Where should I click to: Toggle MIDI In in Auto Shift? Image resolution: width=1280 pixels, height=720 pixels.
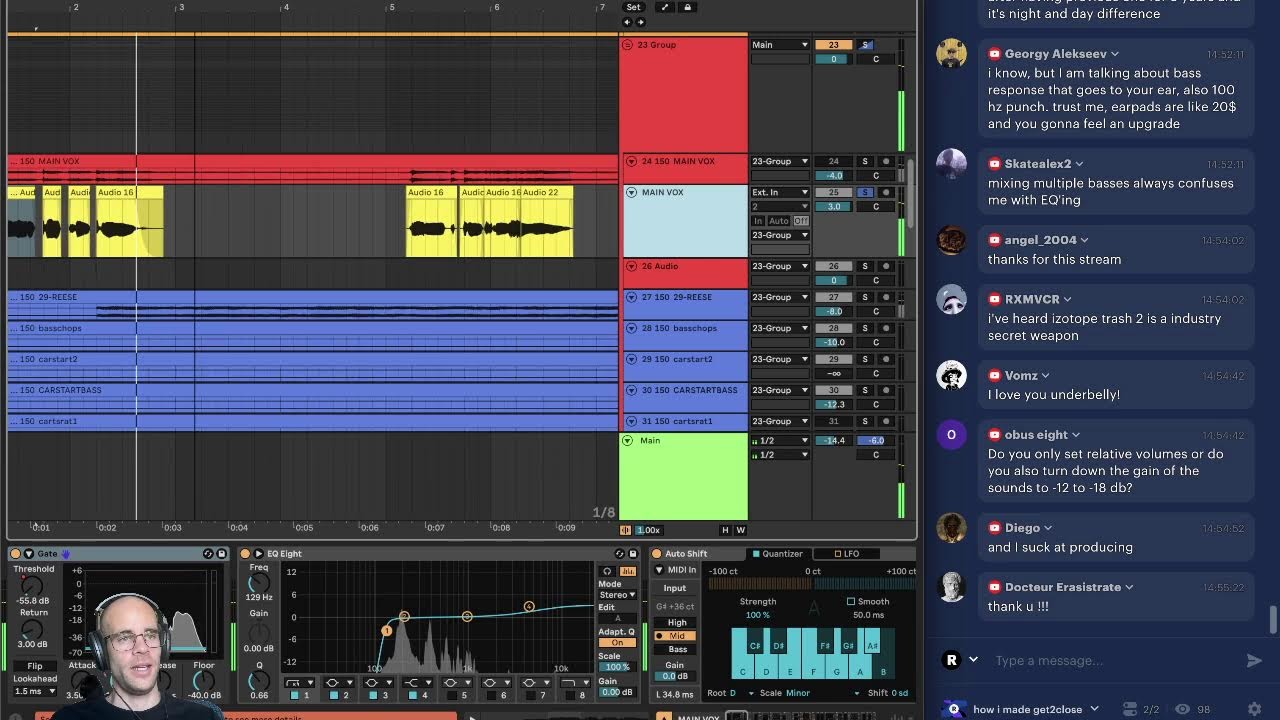coord(676,571)
